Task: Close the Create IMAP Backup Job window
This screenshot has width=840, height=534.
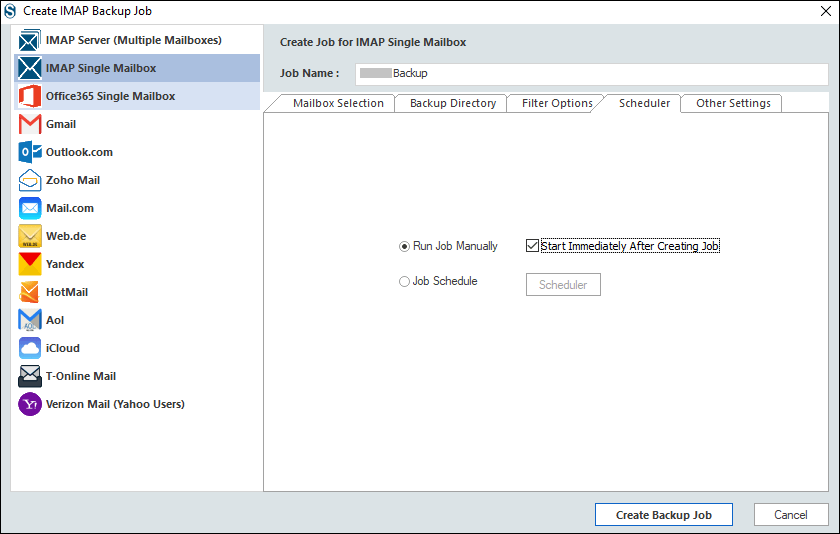Action: (x=826, y=11)
